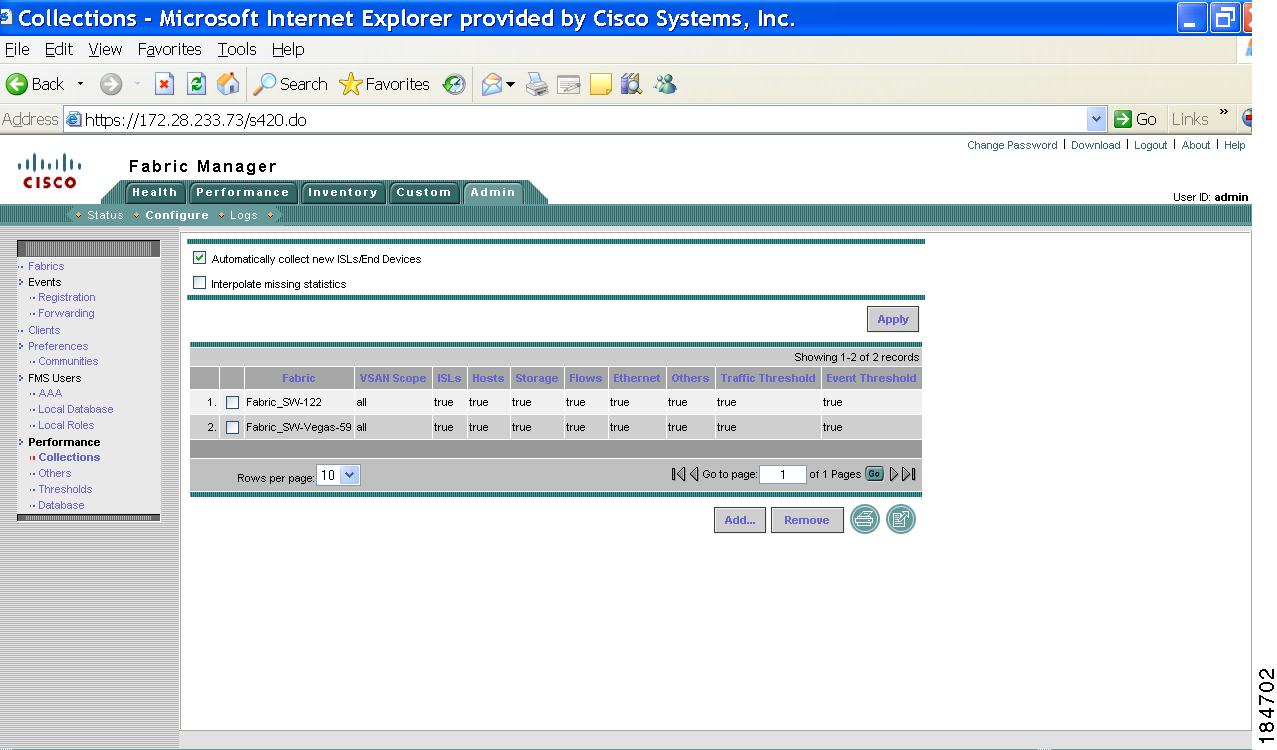Open Fabrics in the sidebar
This screenshot has height=750, width=1277.
click(x=46, y=266)
